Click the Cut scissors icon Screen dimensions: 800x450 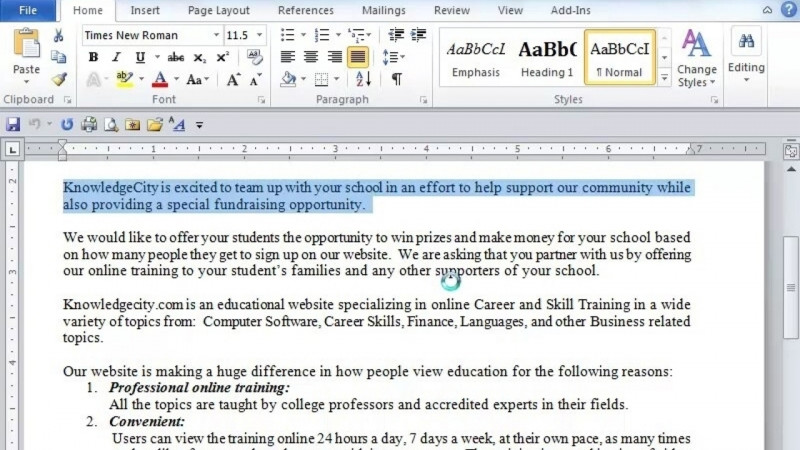tap(59, 35)
